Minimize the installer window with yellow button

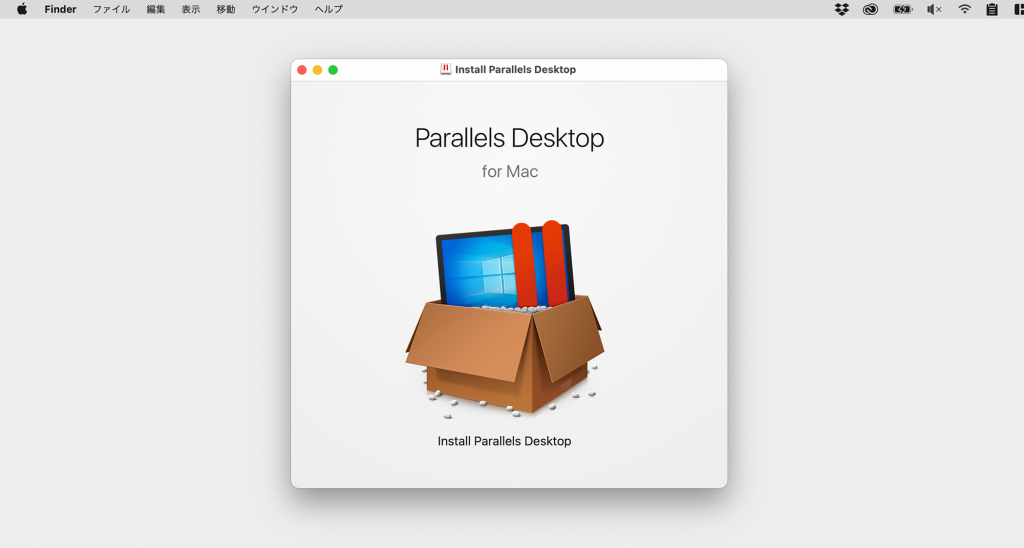[x=317, y=70]
